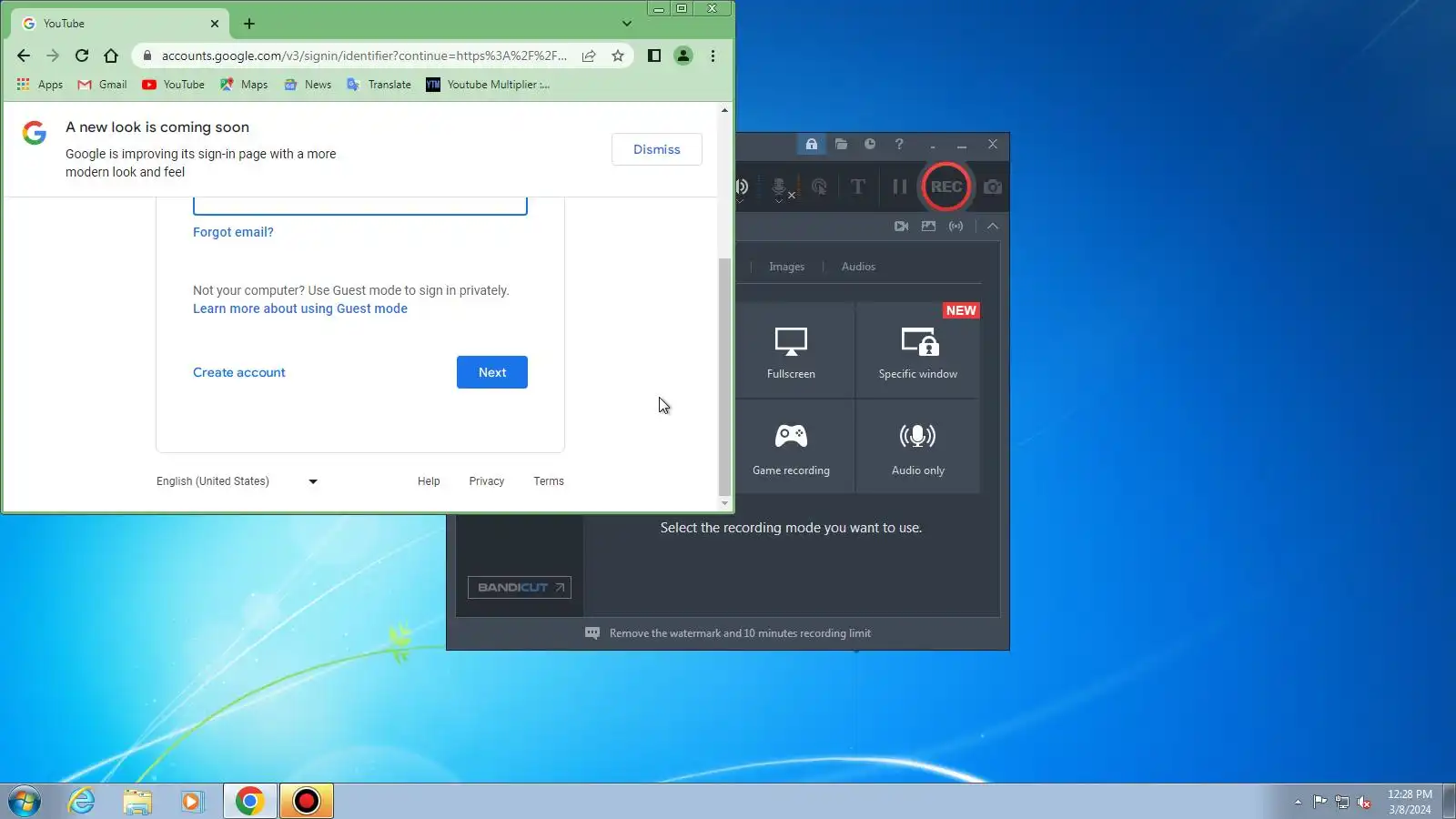Open the scheduled recording clock icon in Bandicam
This screenshot has width=1456, height=819.
870,144
